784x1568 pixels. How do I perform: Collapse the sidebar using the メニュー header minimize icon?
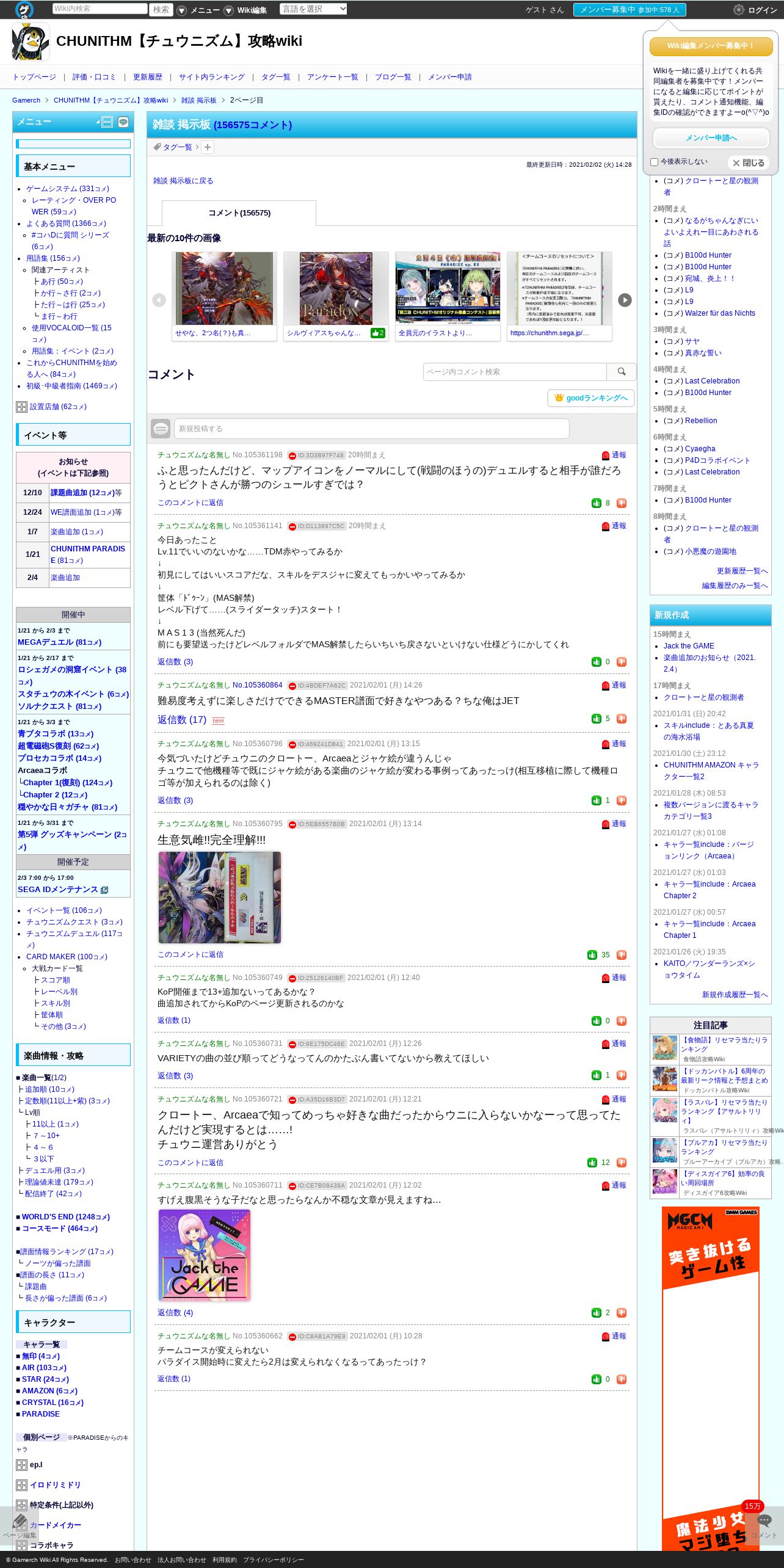107,122
